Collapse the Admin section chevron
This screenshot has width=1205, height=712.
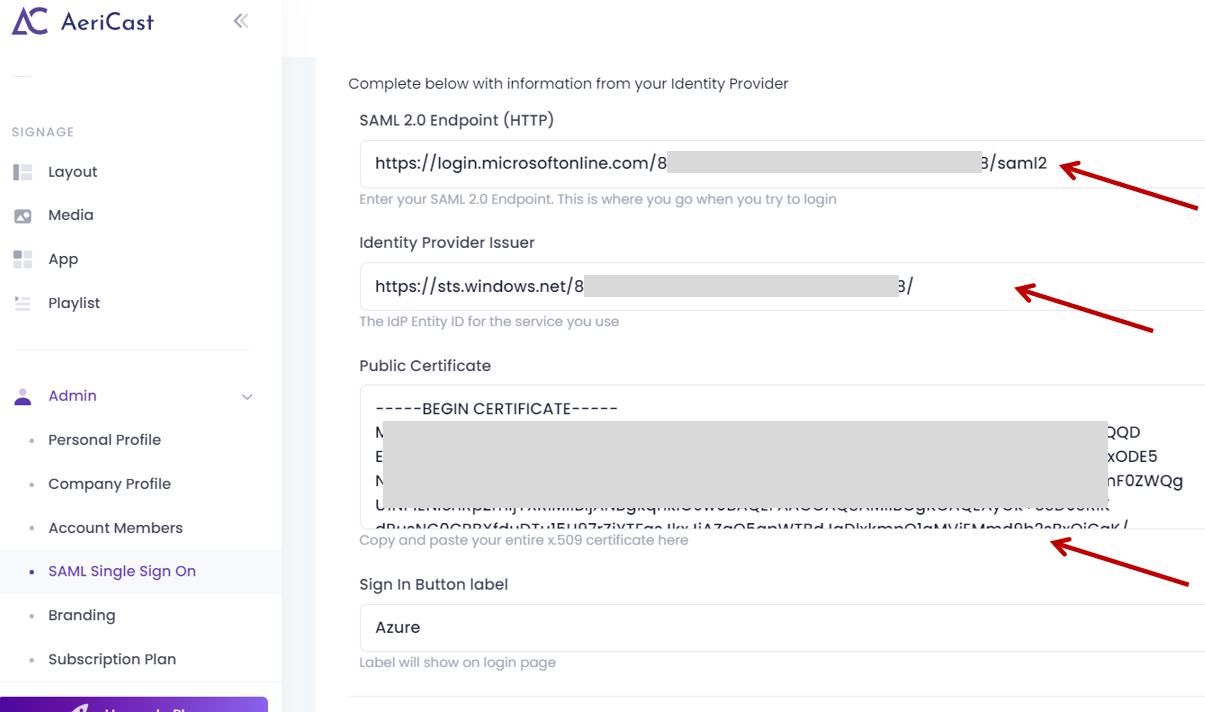pyautogui.click(x=247, y=397)
